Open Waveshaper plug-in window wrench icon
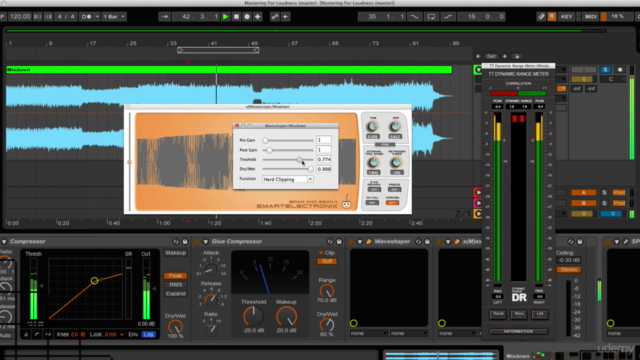The image size is (640, 360). point(369,242)
